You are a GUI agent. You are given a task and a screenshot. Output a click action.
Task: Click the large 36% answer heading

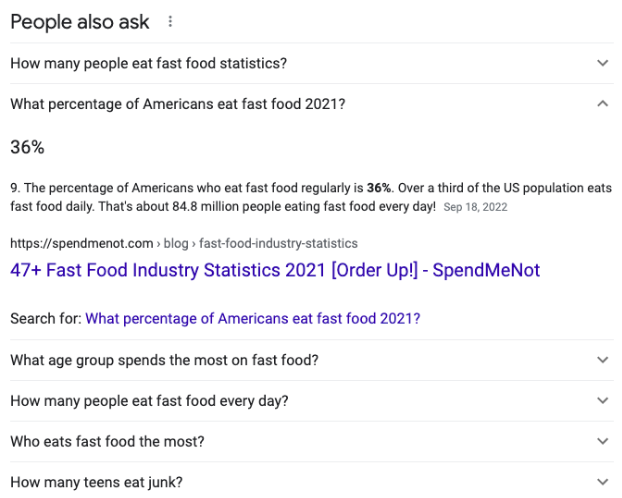(27, 147)
